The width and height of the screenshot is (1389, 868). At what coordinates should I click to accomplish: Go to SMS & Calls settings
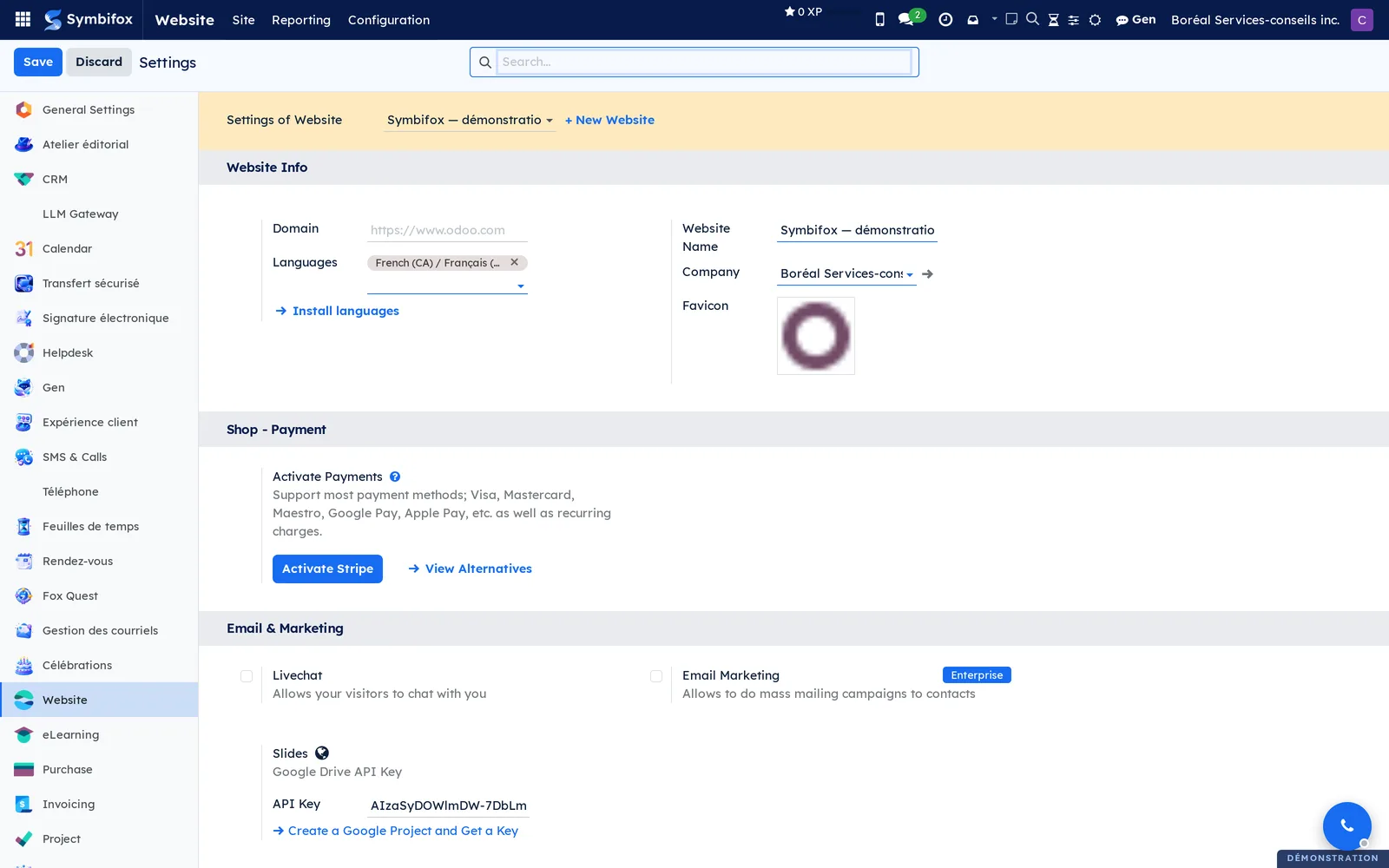click(x=99, y=457)
